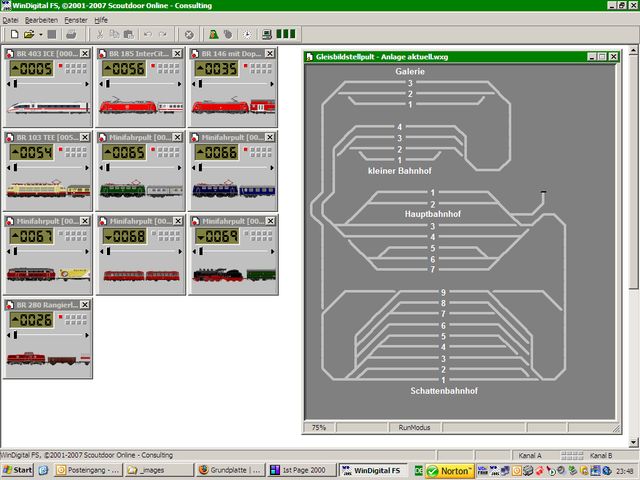Click the Paste clipboard icon
Screen dimensions: 640x480
129,34
